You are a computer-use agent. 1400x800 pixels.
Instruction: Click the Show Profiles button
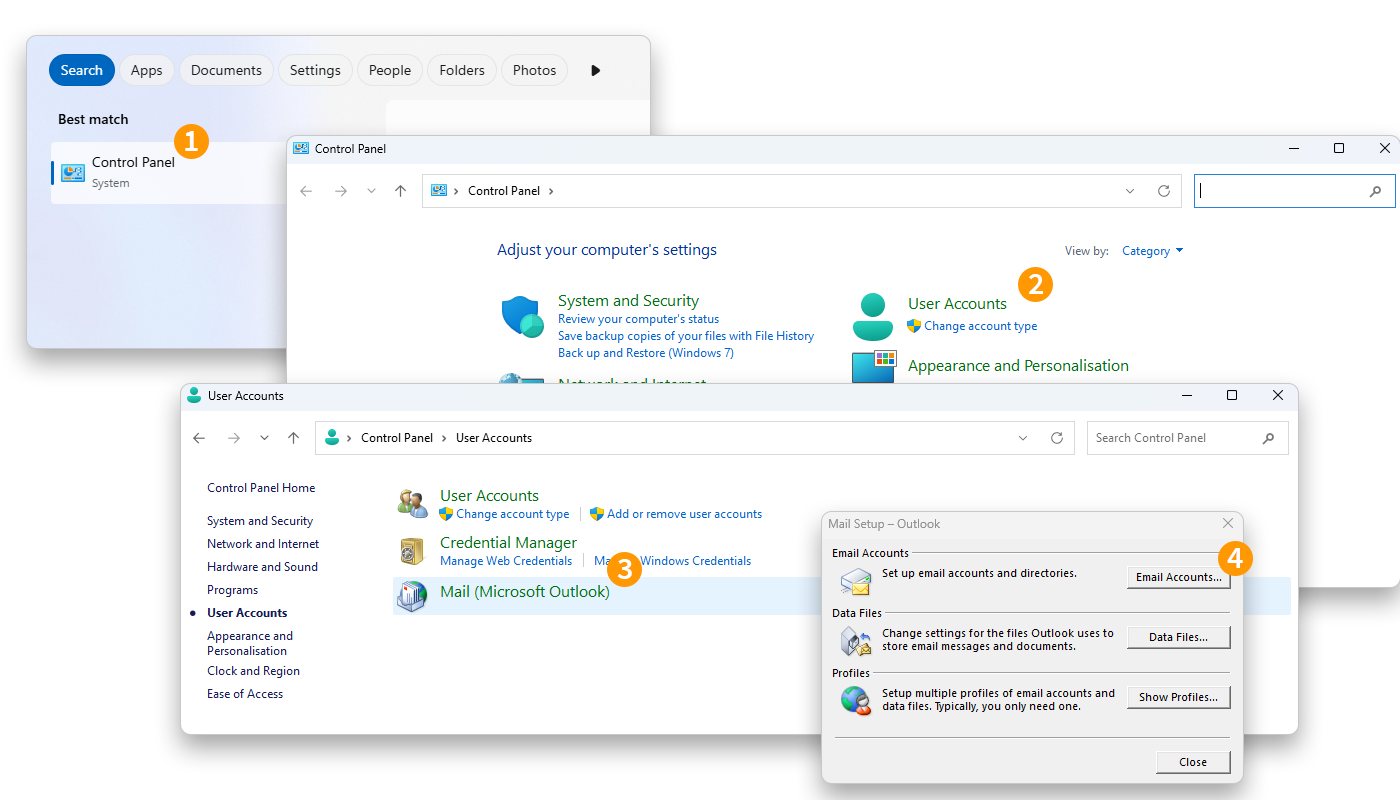click(1178, 697)
